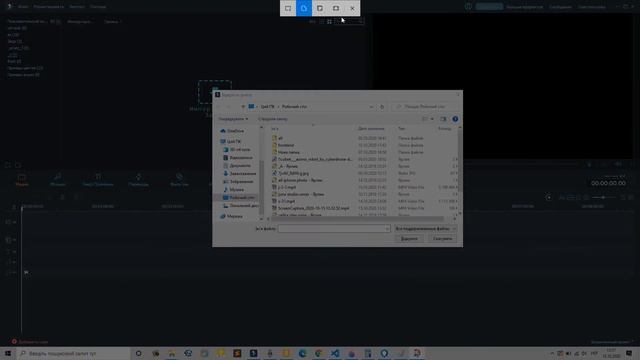Click the Створити папку button

(x=273, y=119)
